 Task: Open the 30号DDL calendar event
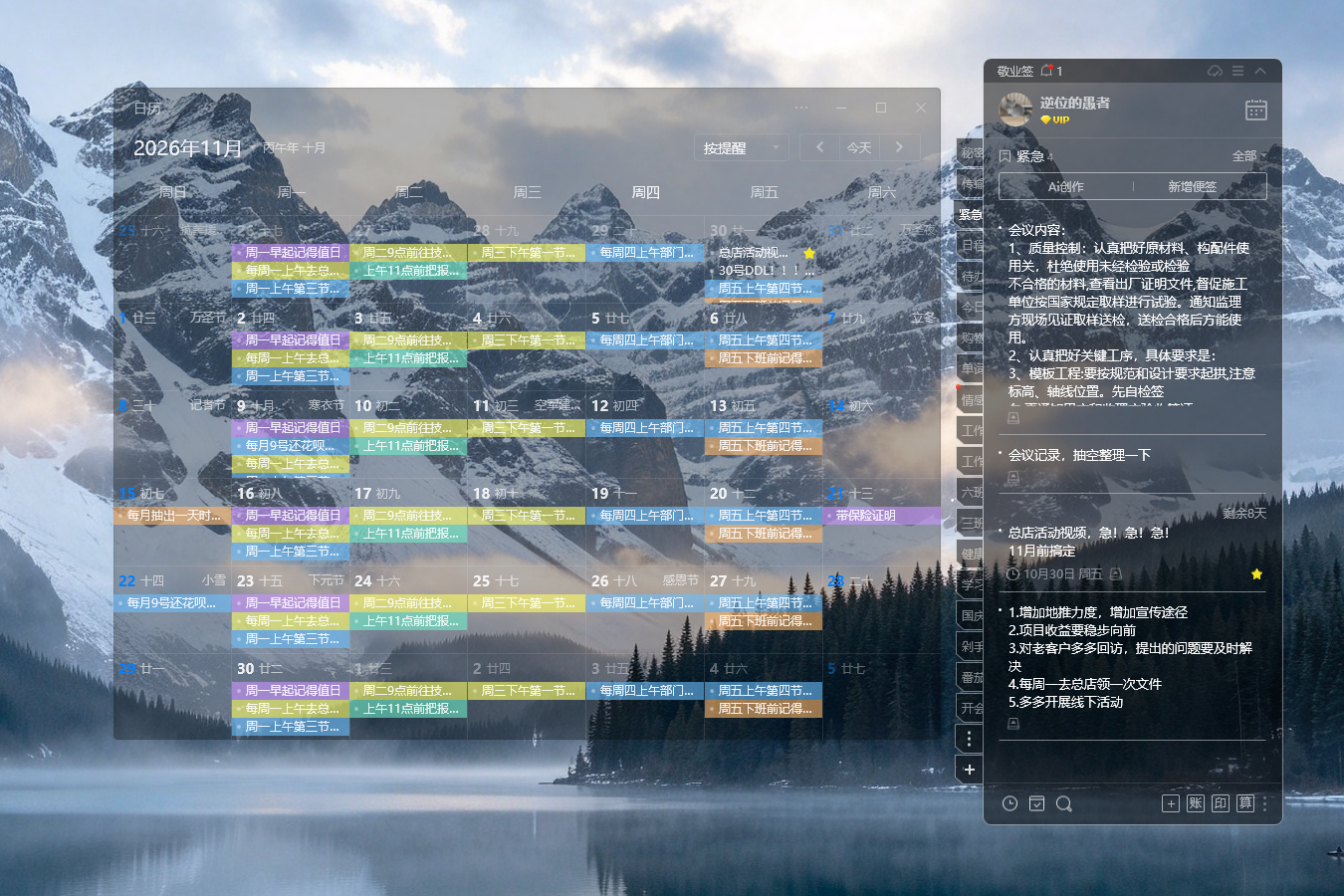764,271
